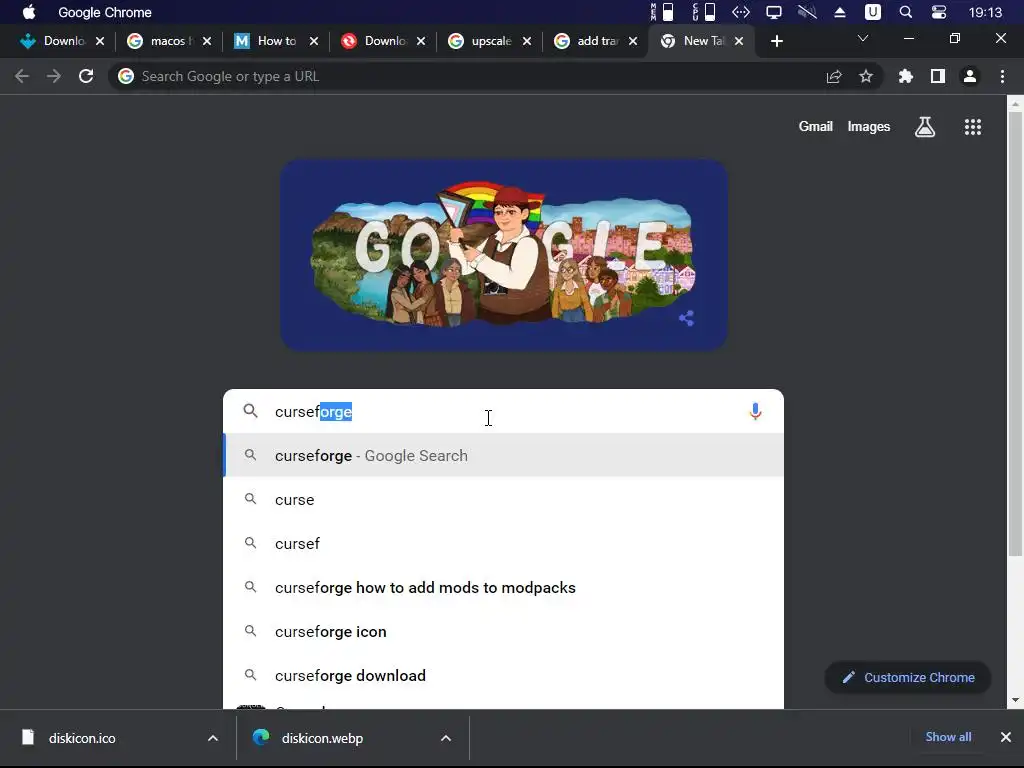
Task: Open the Extensions puzzle icon
Action: (x=906, y=76)
